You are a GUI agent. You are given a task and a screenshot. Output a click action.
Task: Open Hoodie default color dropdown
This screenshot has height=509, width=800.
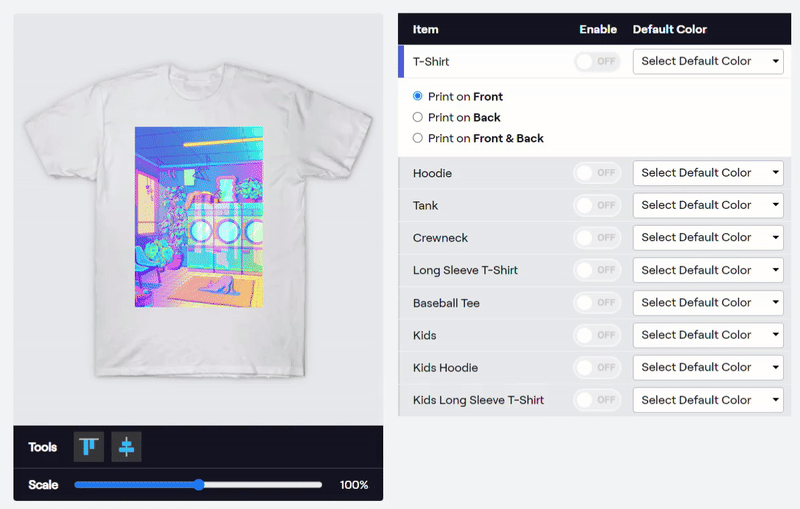708,173
